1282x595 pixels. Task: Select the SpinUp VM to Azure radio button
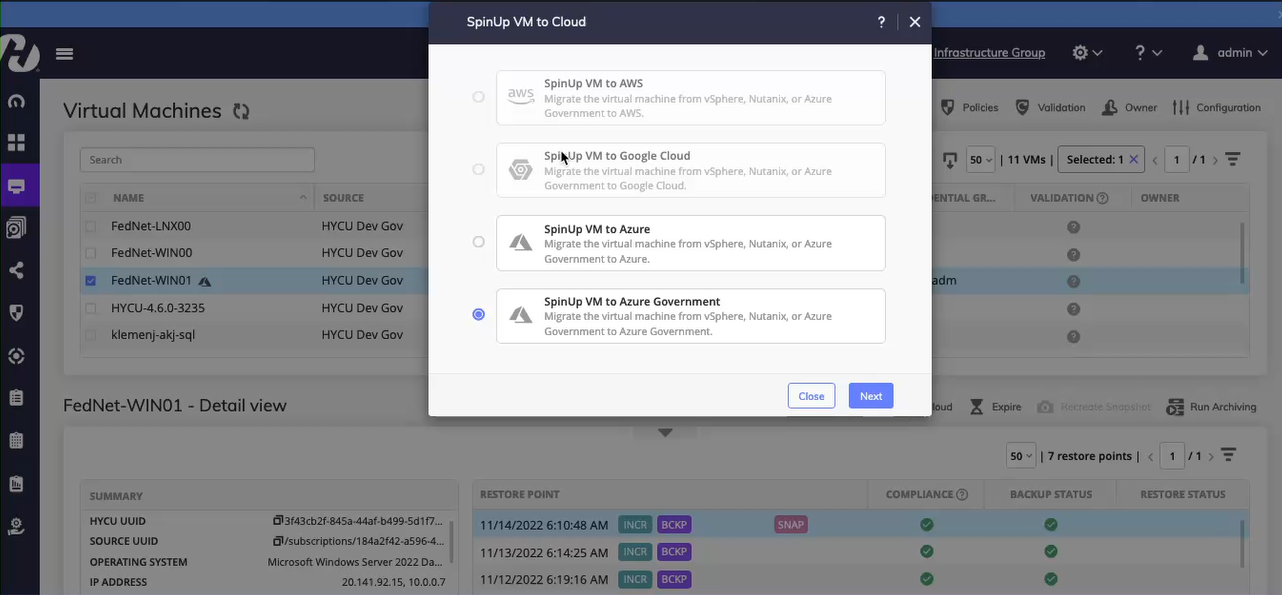(478, 242)
